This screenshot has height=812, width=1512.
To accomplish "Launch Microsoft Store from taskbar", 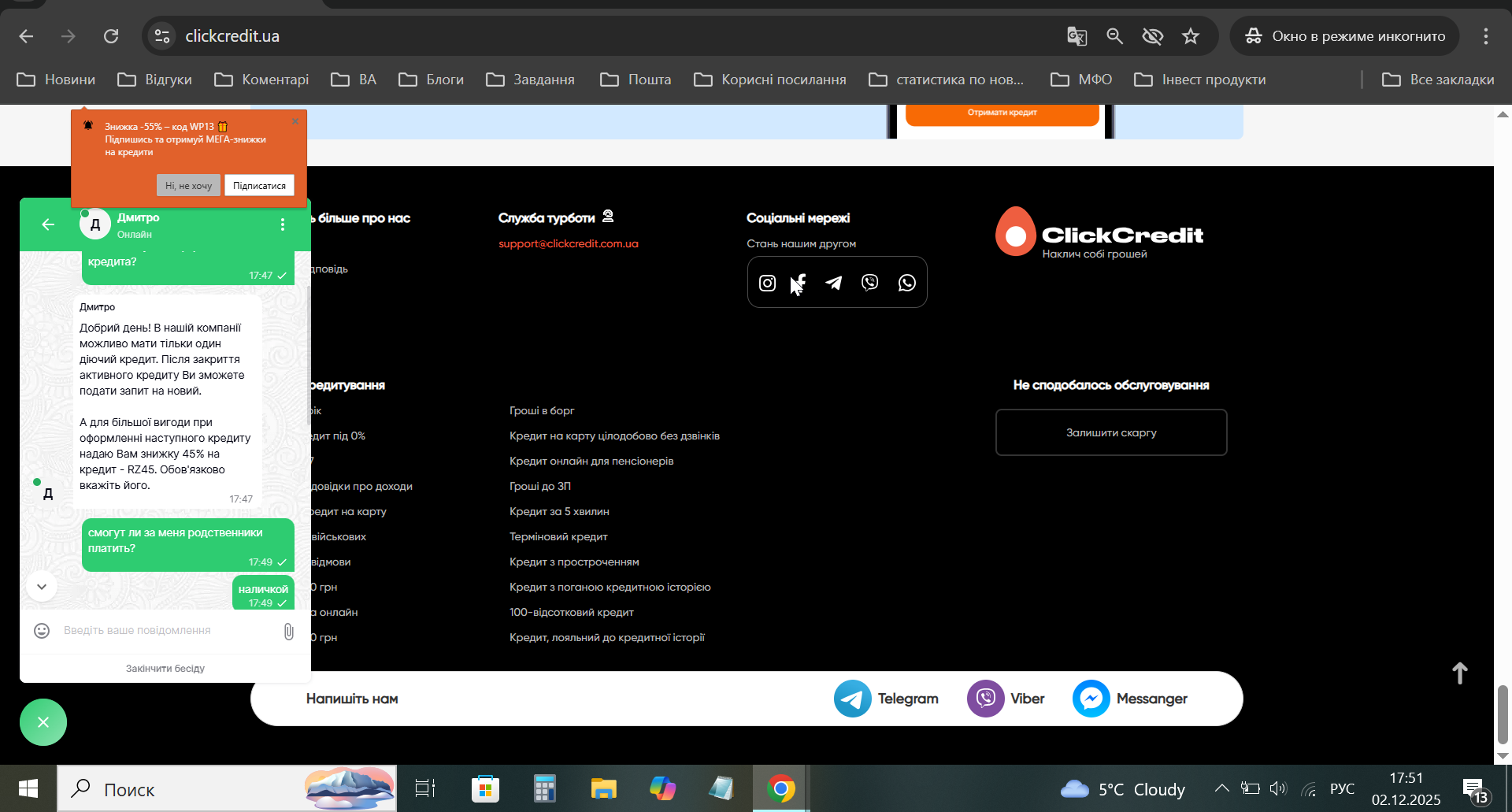I will (485, 788).
